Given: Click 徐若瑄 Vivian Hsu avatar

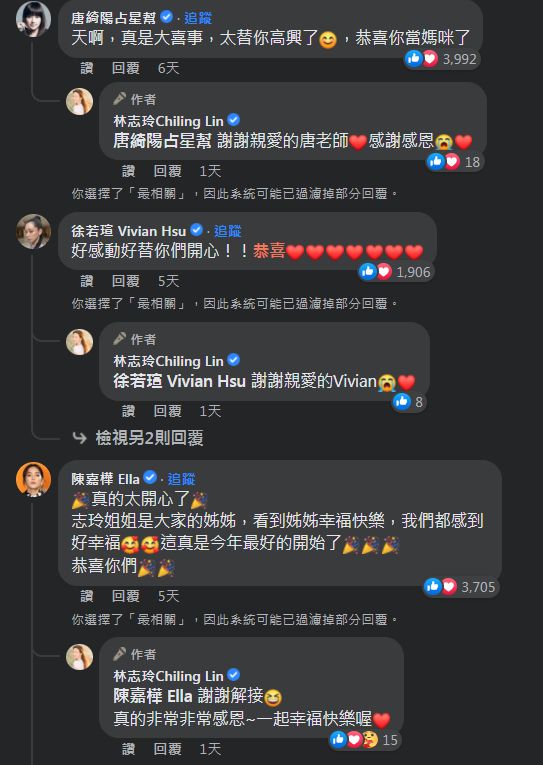Looking at the screenshot, I should pos(33,231).
